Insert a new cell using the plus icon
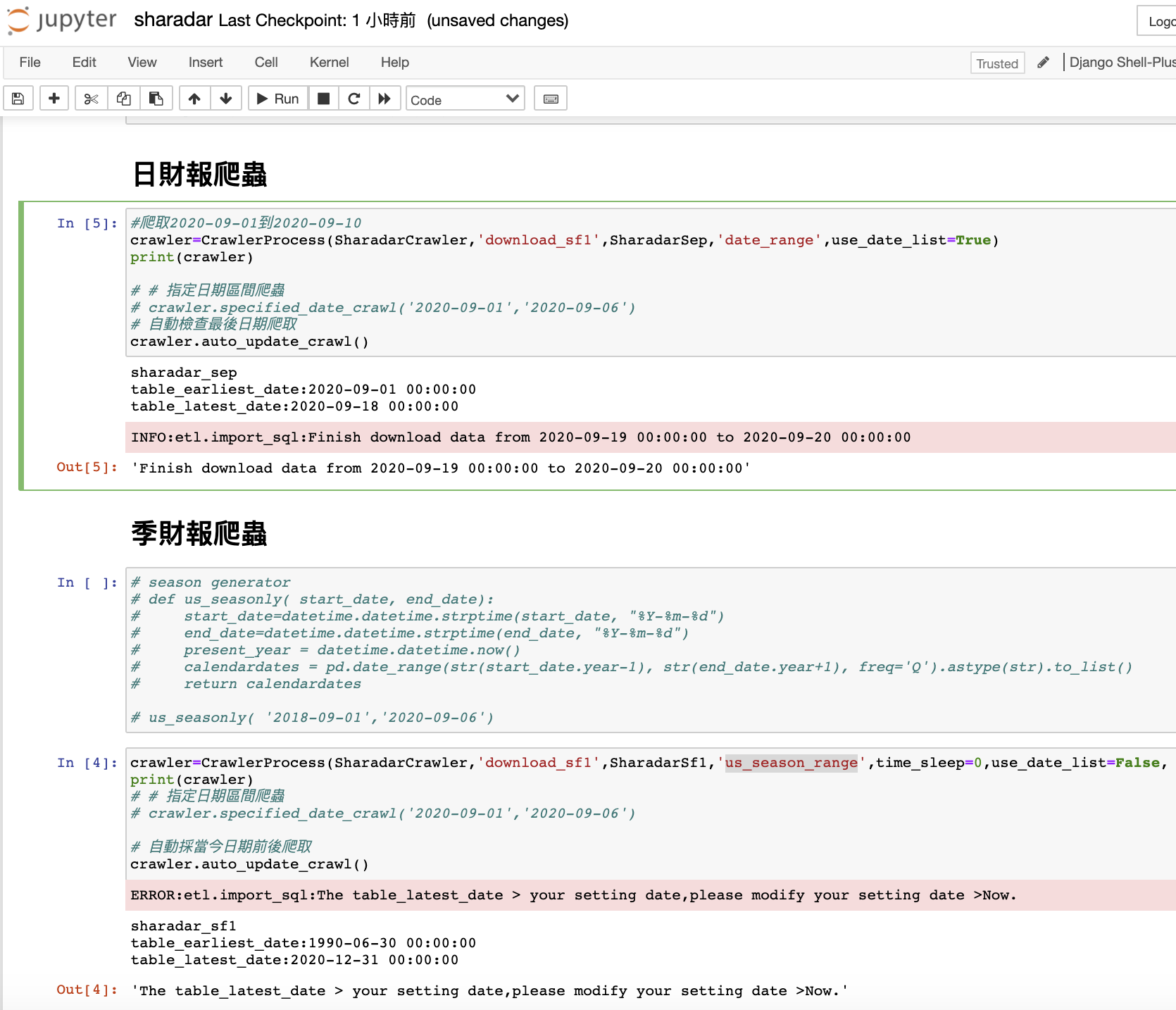Viewport: 1176px width, 1010px height. coord(54,98)
